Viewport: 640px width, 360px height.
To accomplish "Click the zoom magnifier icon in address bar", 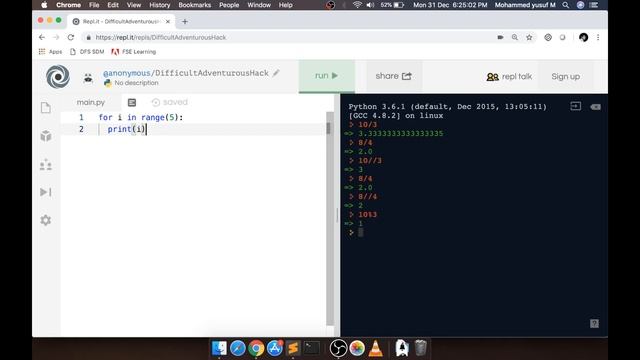I will point(515,37).
